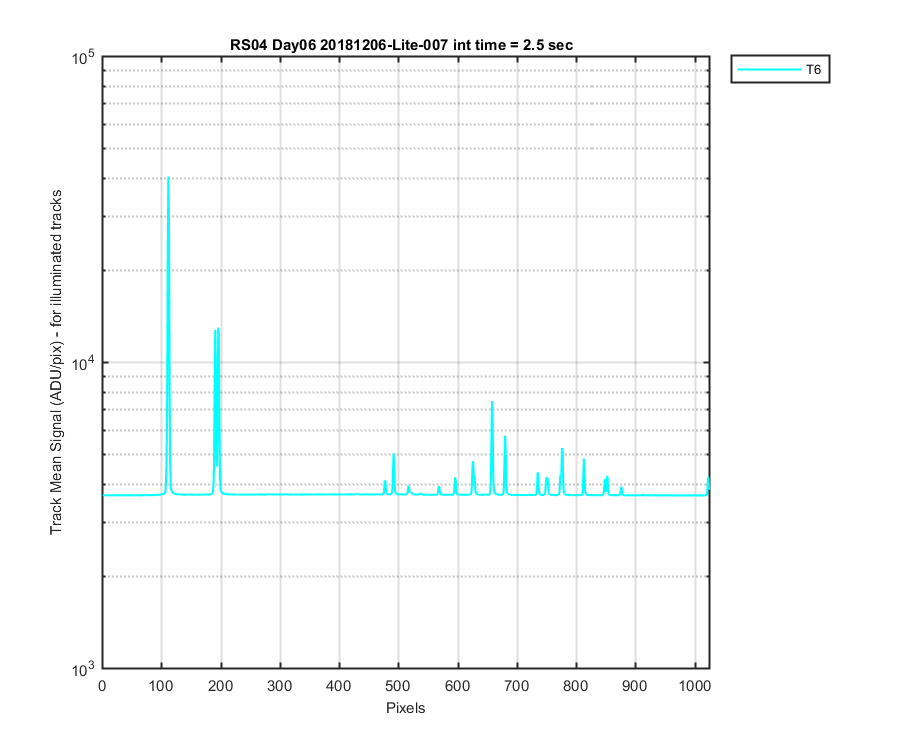Screen dimensions: 900x750
Task: Click the peak near pixel 490
Action: (x=394, y=473)
